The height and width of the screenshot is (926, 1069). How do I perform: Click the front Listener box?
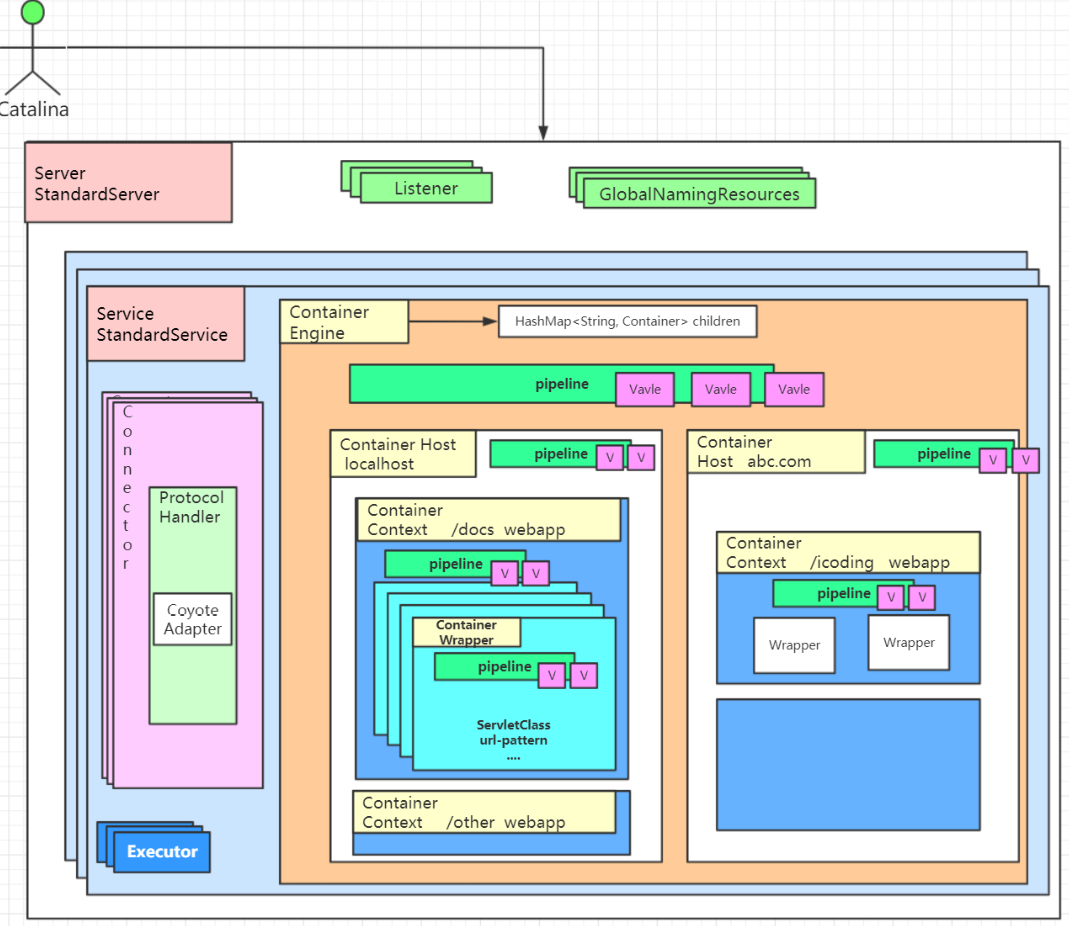click(426, 188)
